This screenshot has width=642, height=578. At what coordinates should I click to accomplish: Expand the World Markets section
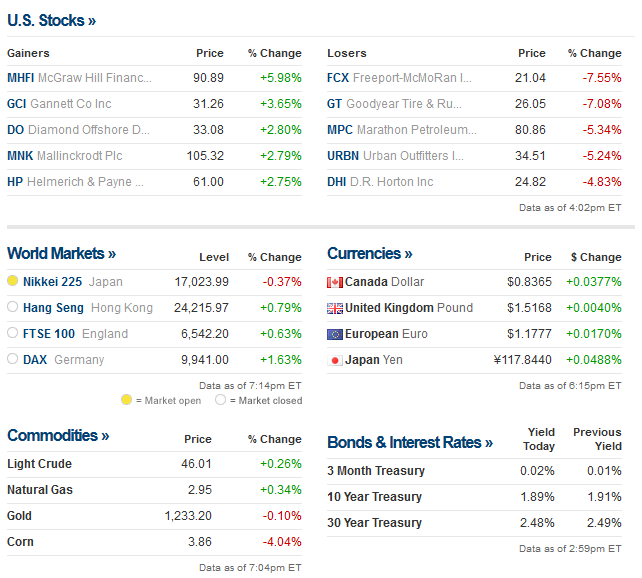(x=61, y=254)
